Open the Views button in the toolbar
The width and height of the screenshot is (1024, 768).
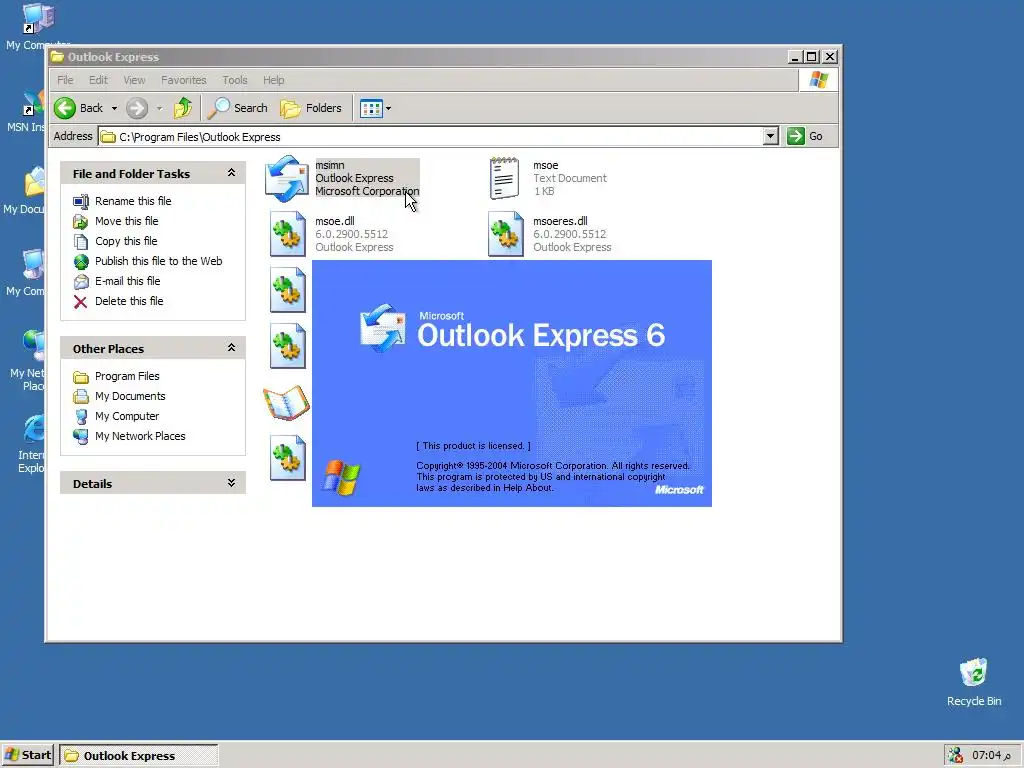[x=371, y=108]
